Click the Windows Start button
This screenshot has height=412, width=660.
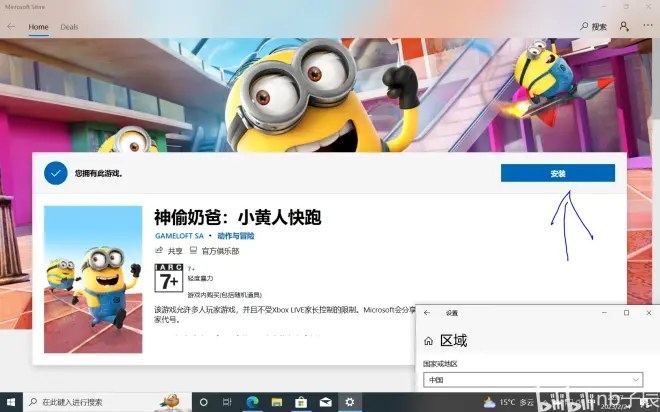point(10,402)
